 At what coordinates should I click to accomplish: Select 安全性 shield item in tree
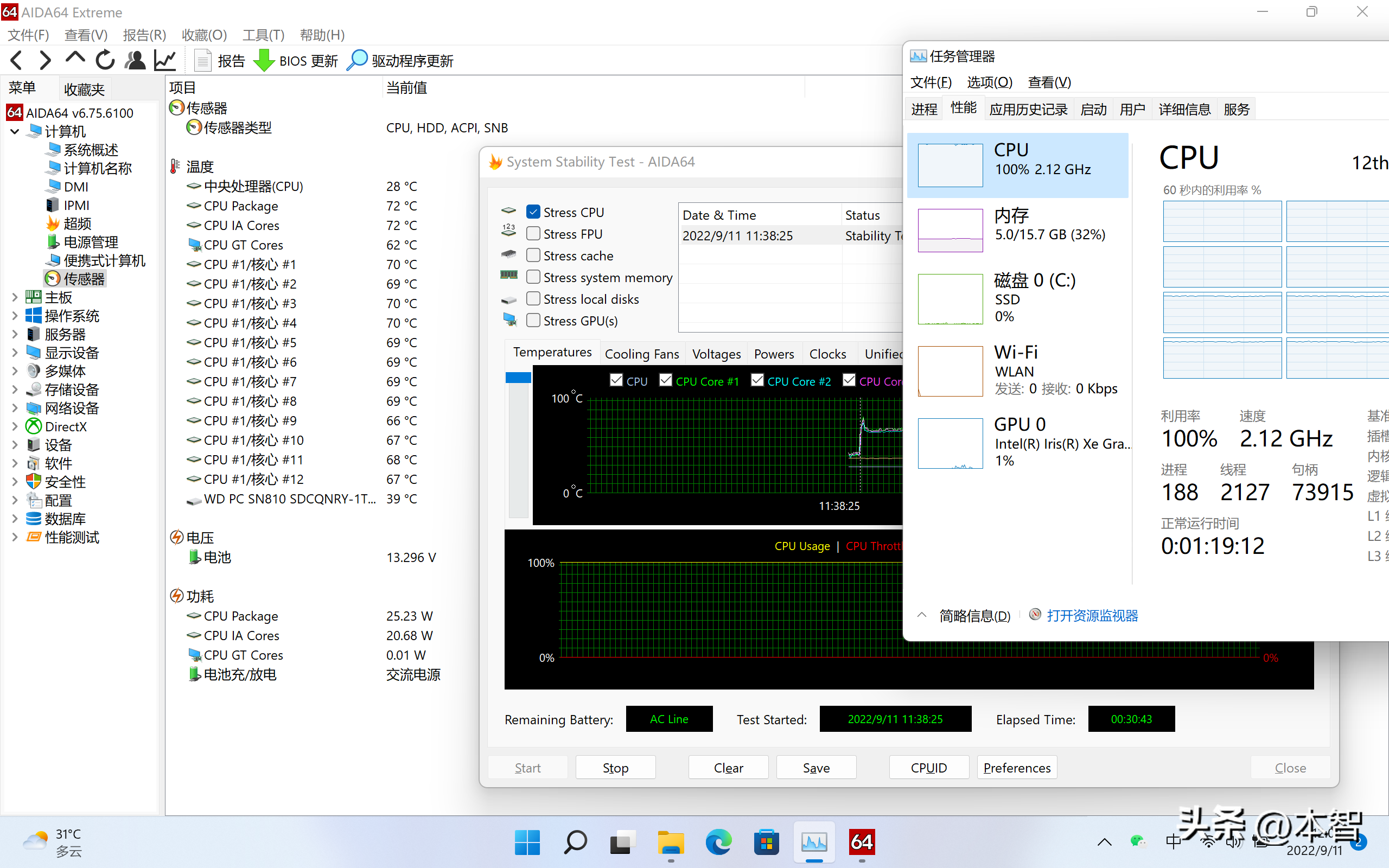coord(56,482)
